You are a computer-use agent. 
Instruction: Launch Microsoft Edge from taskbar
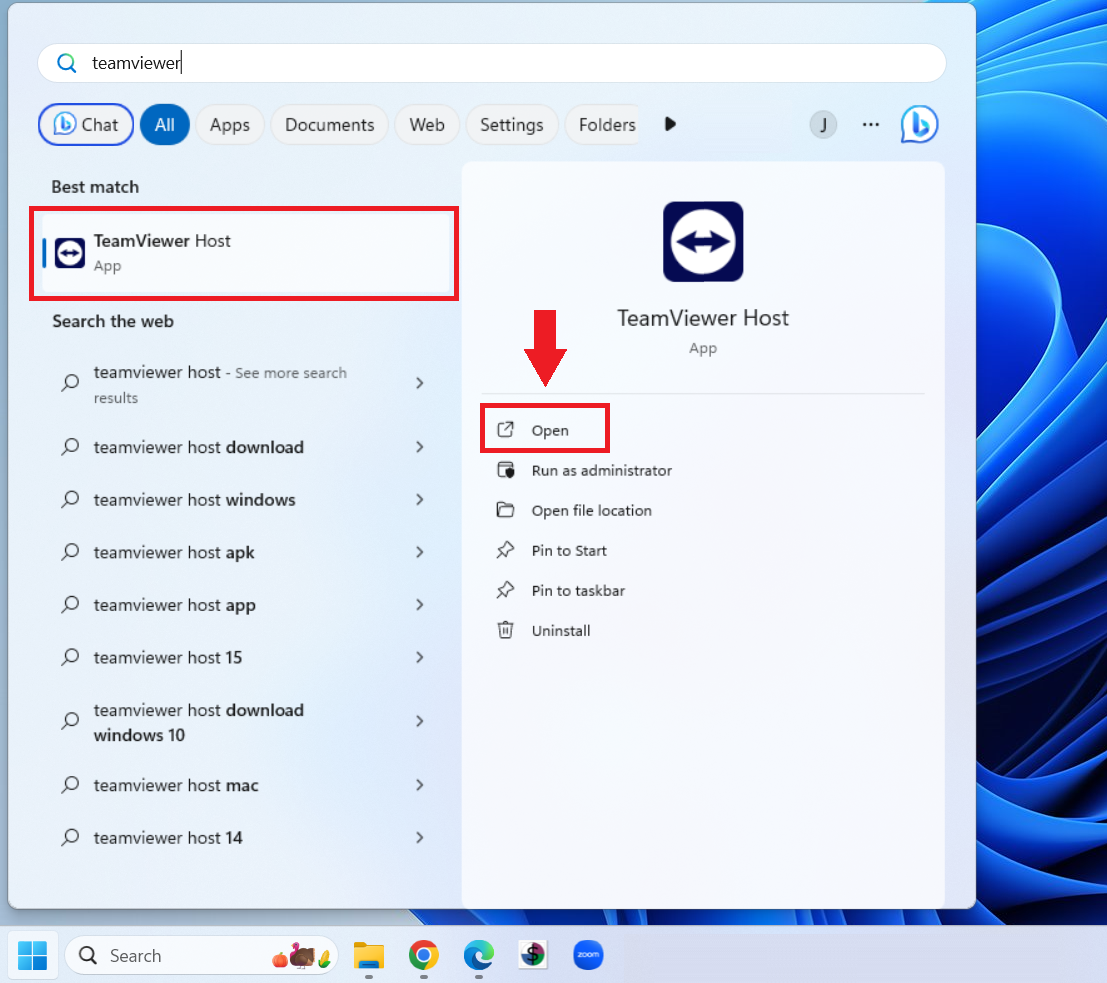479,955
